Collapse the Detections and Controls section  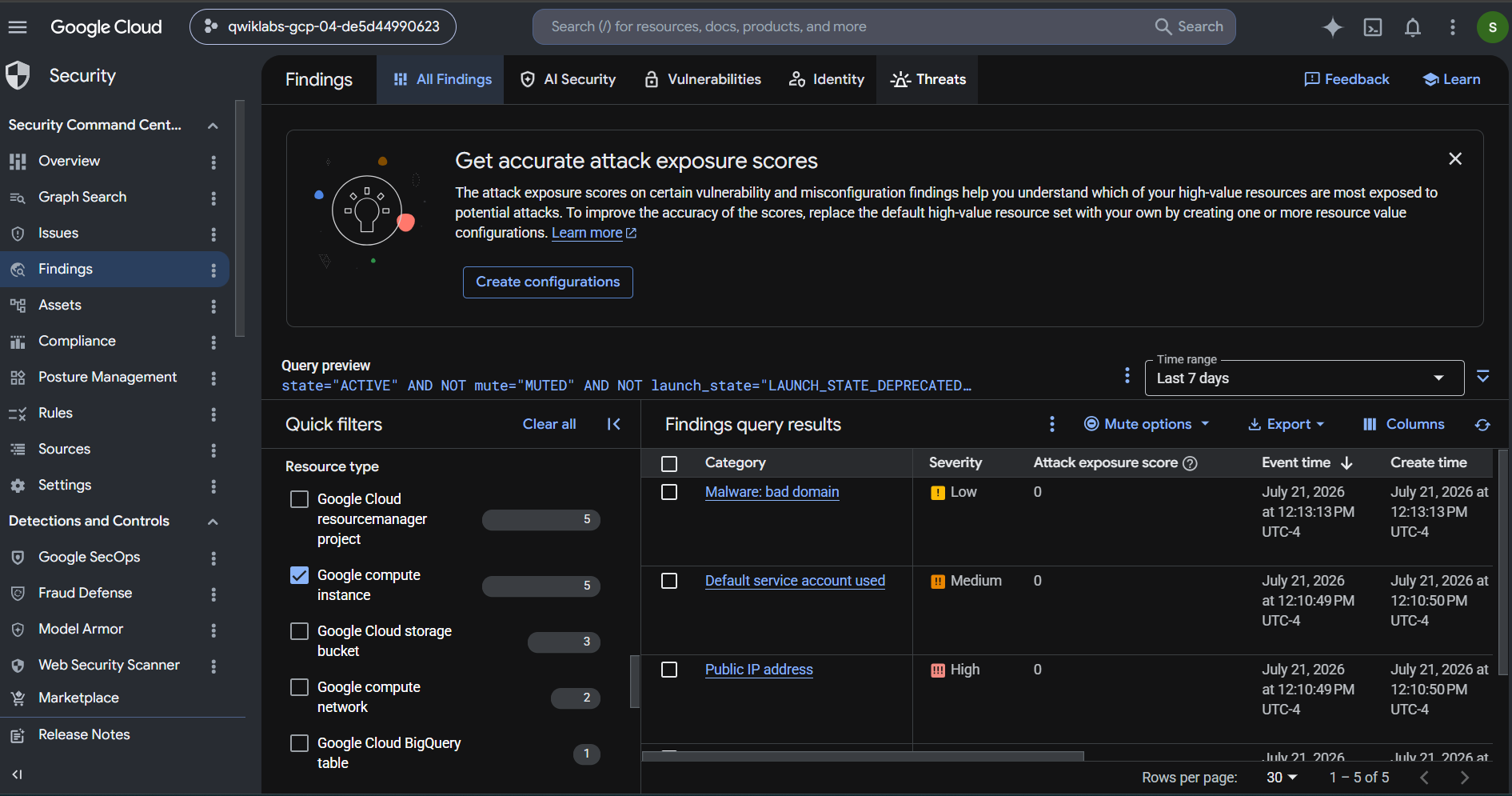(213, 522)
